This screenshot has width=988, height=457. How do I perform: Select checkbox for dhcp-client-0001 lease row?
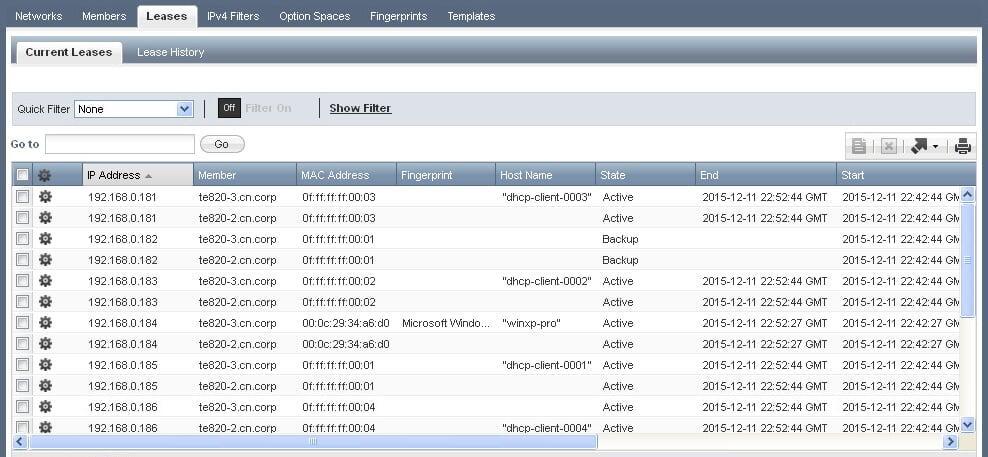22,365
